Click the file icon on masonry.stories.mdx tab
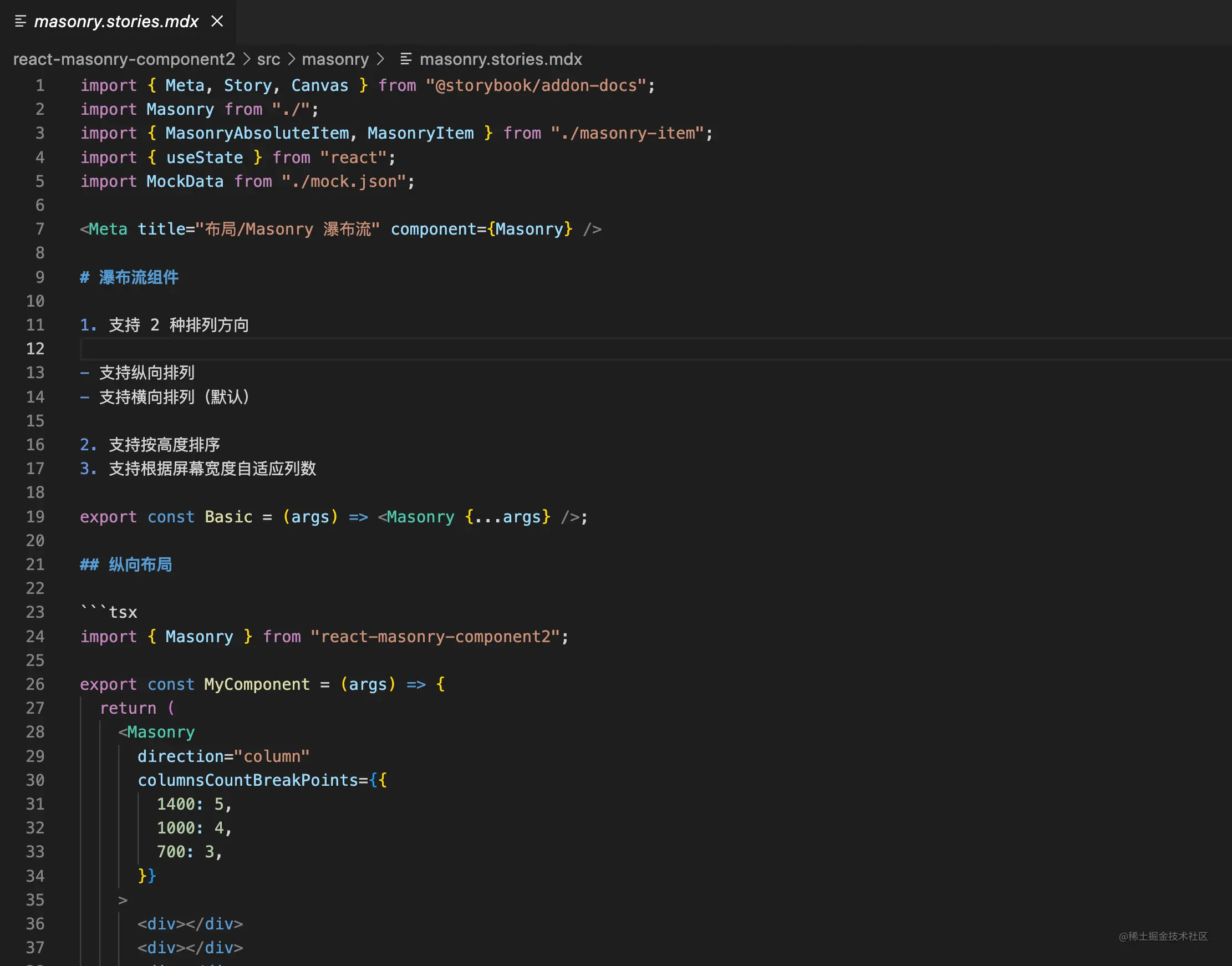1232x966 pixels. pos(21,22)
